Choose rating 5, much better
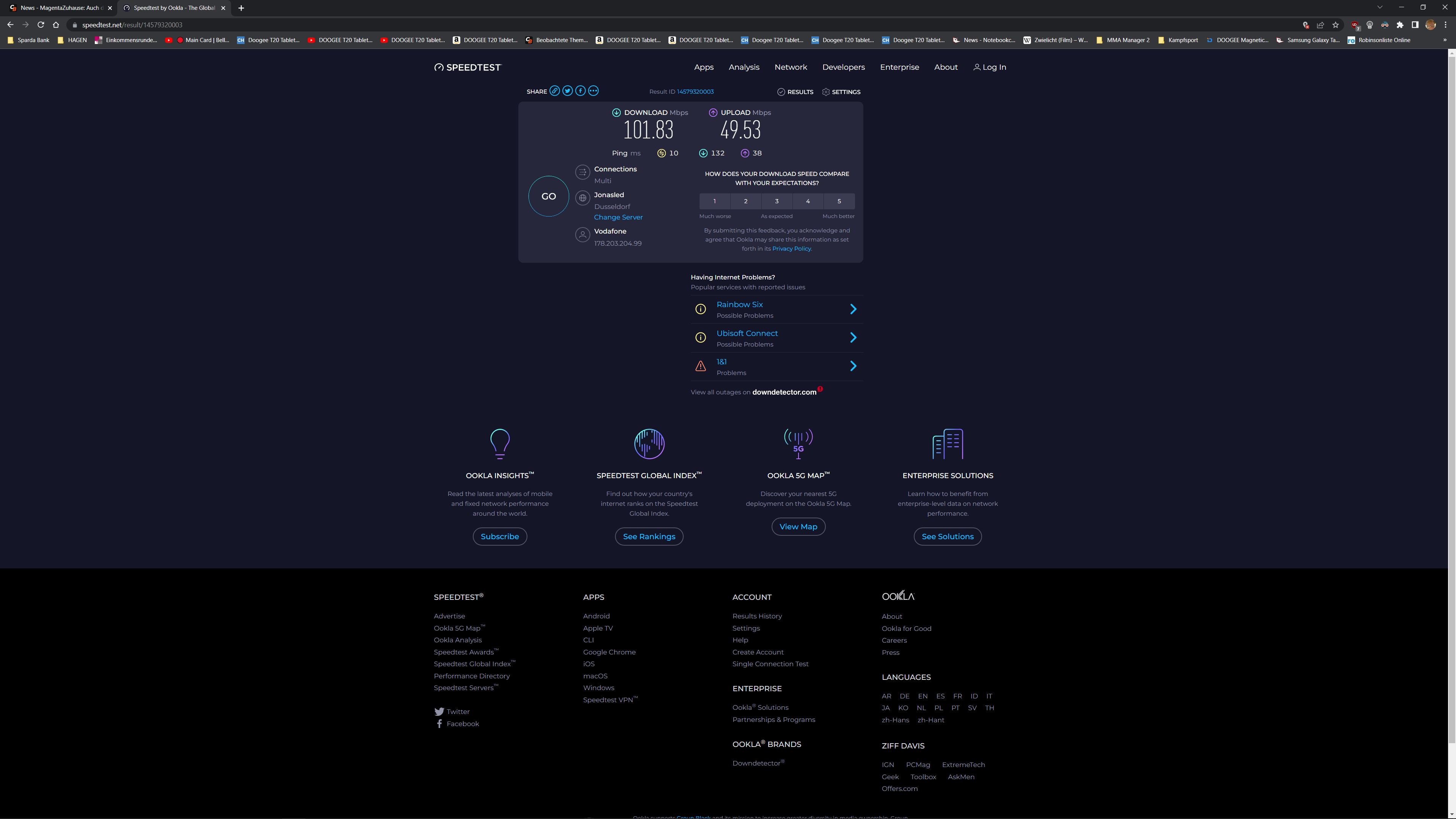This screenshot has width=1456, height=819. (839, 201)
